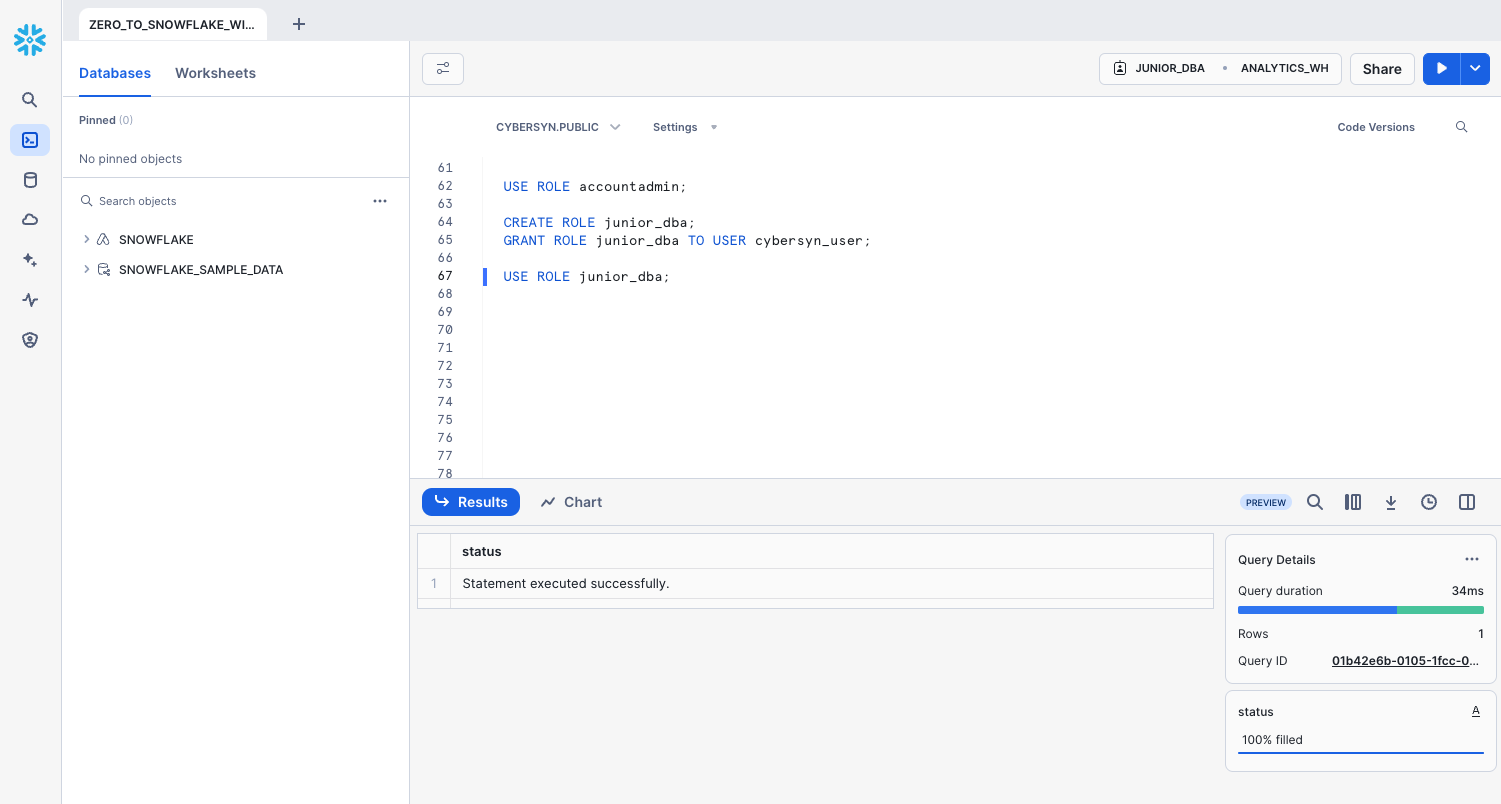Open the Marketplace cloud icon in the sidebar
The image size is (1501, 804).
(x=29, y=220)
